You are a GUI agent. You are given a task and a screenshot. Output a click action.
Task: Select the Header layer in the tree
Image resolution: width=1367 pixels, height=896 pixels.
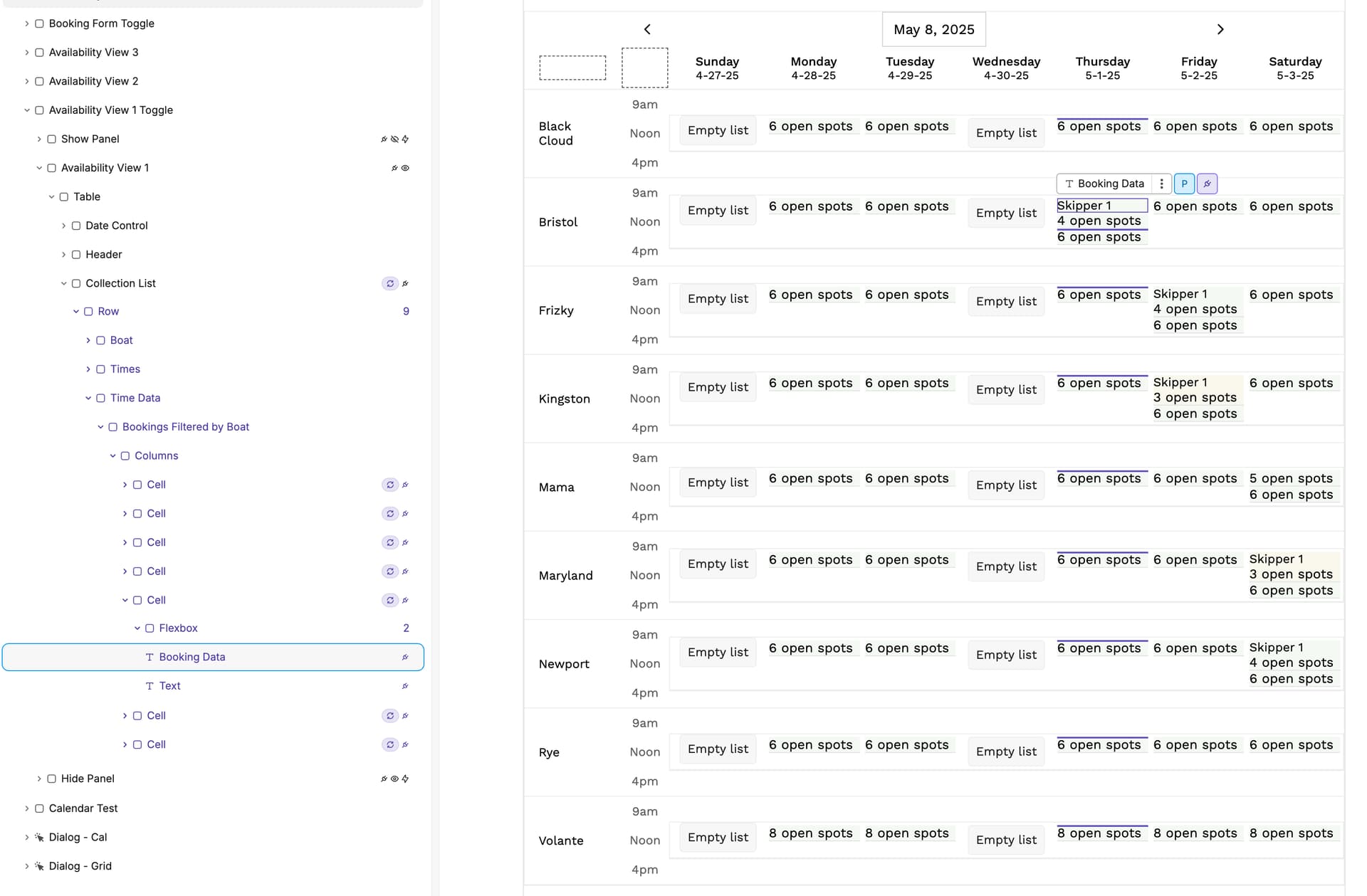(104, 255)
